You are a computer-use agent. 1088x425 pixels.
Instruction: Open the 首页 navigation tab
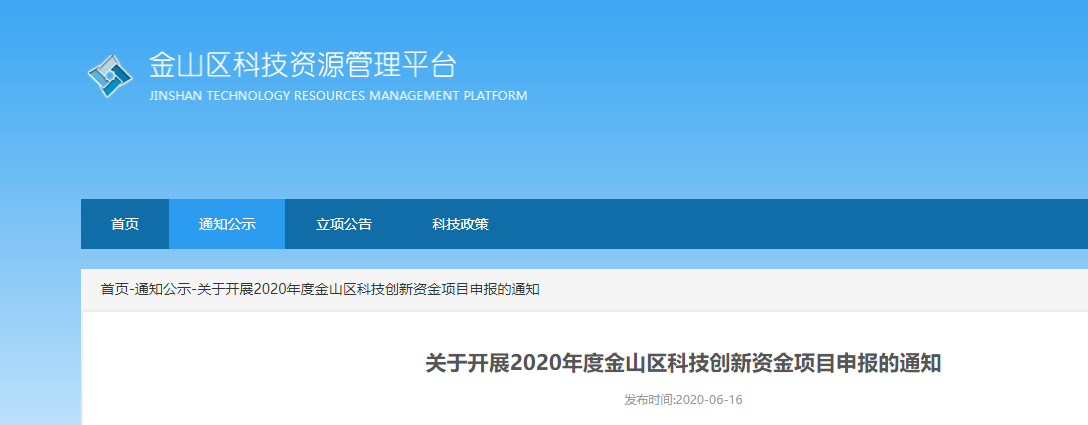click(125, 224)
